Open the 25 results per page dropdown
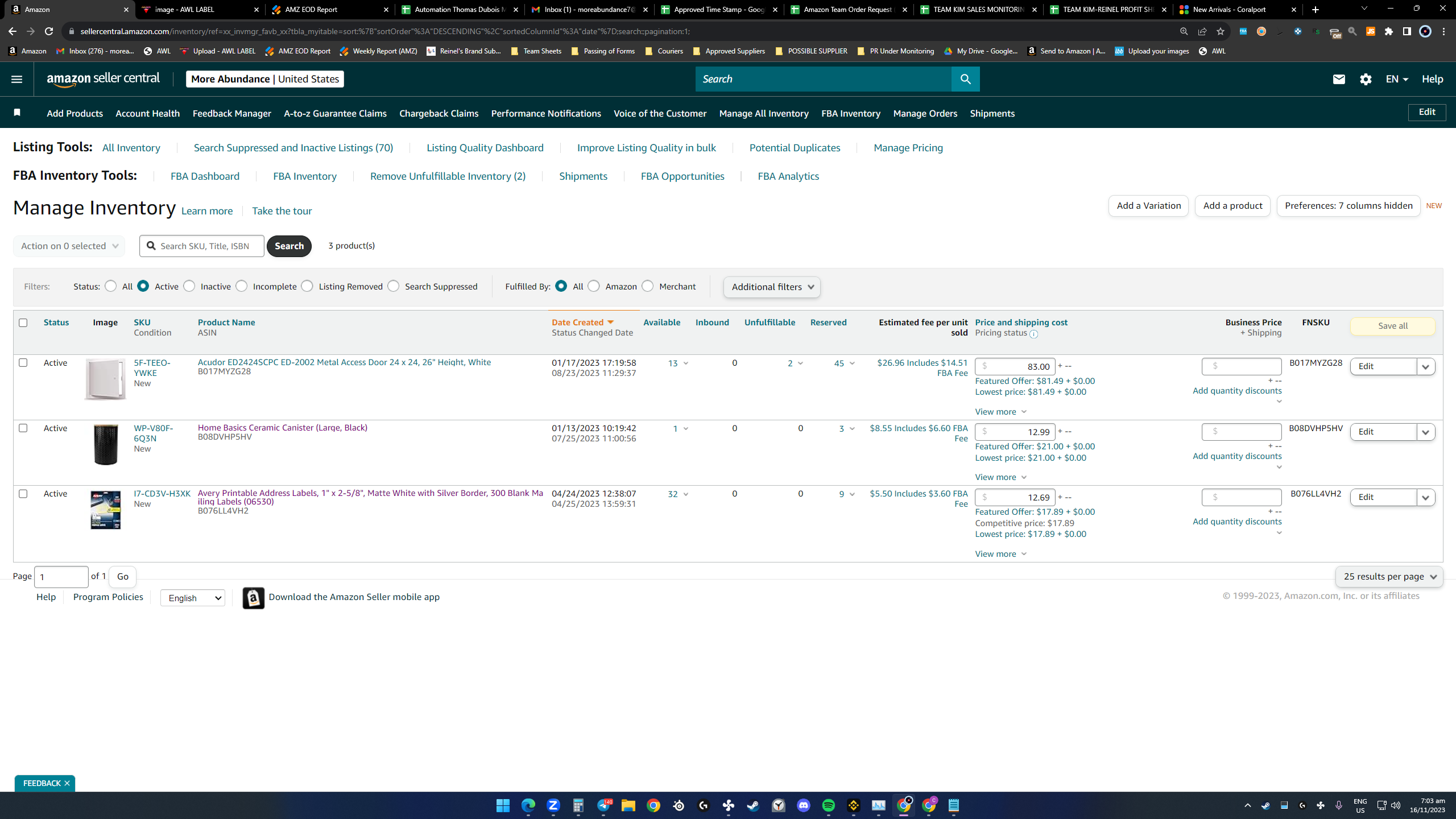This screenshot has height=819, width=1456. 1389,576
